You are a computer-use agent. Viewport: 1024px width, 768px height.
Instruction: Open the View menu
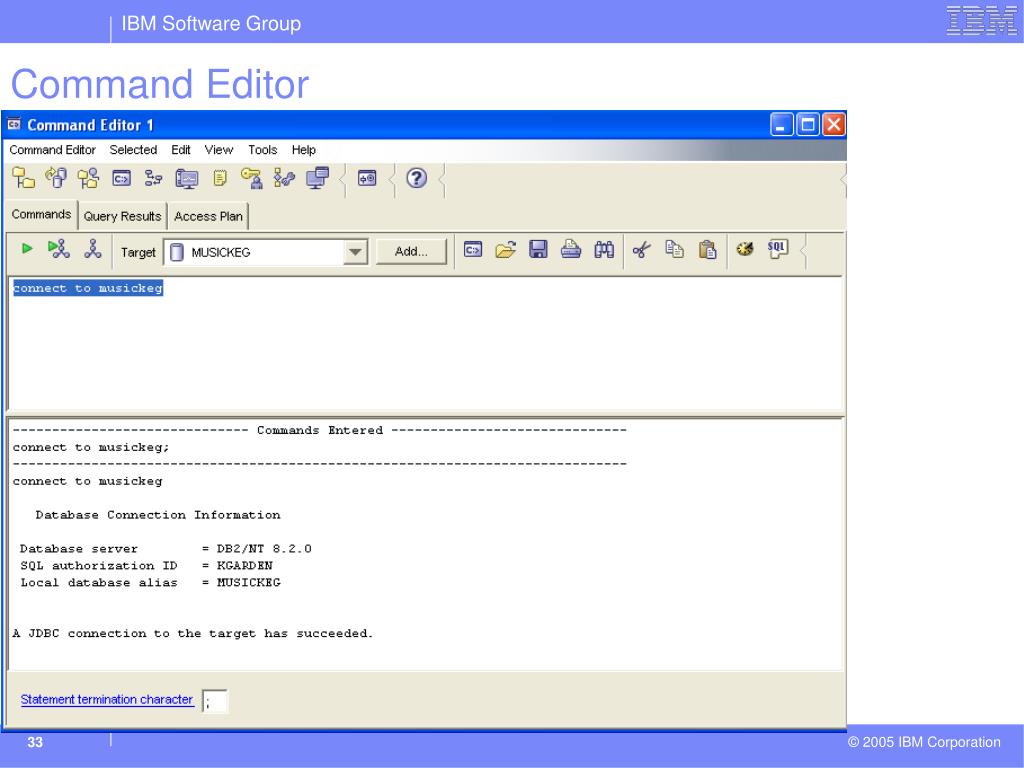pyautogui.click(x=219, y=150)
